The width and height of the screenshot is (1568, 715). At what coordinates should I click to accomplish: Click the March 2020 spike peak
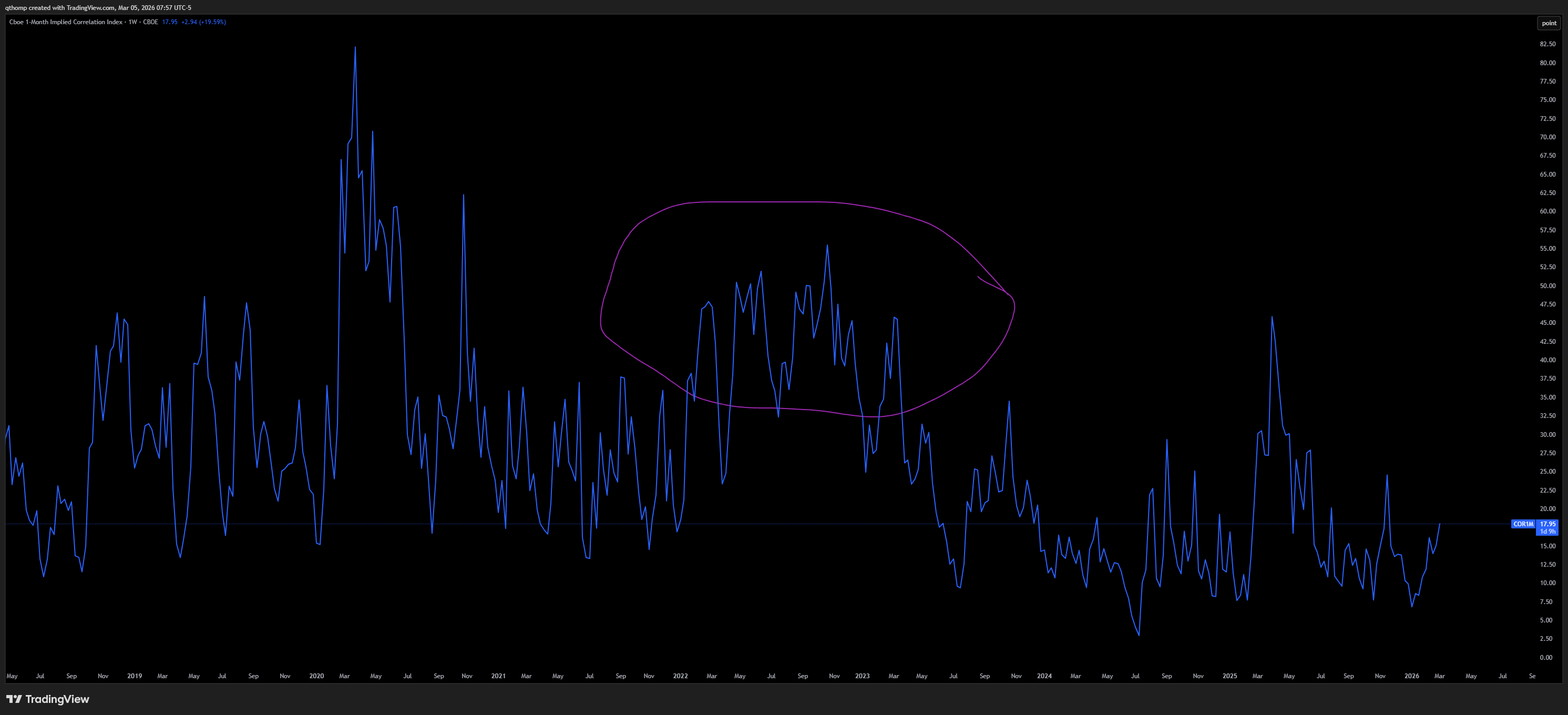click(355, 49)
